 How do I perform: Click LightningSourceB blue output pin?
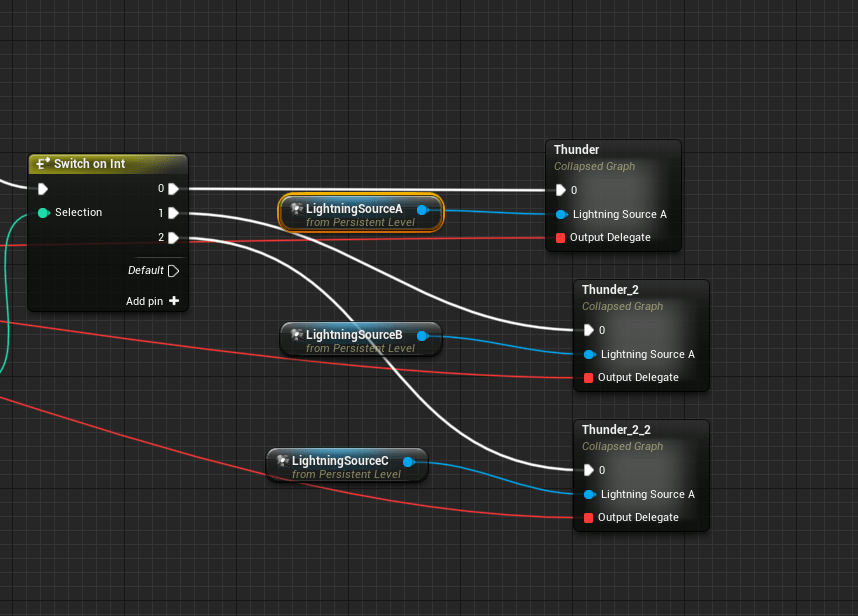pos(422,335)
